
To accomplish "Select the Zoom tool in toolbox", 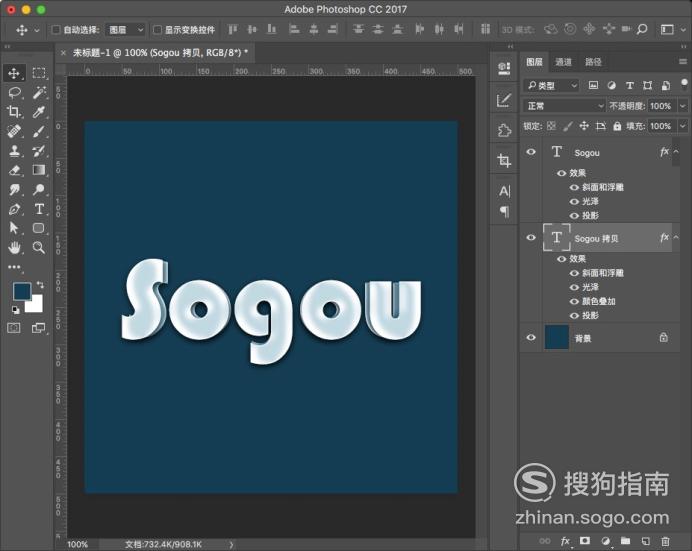I will point(39,247).
